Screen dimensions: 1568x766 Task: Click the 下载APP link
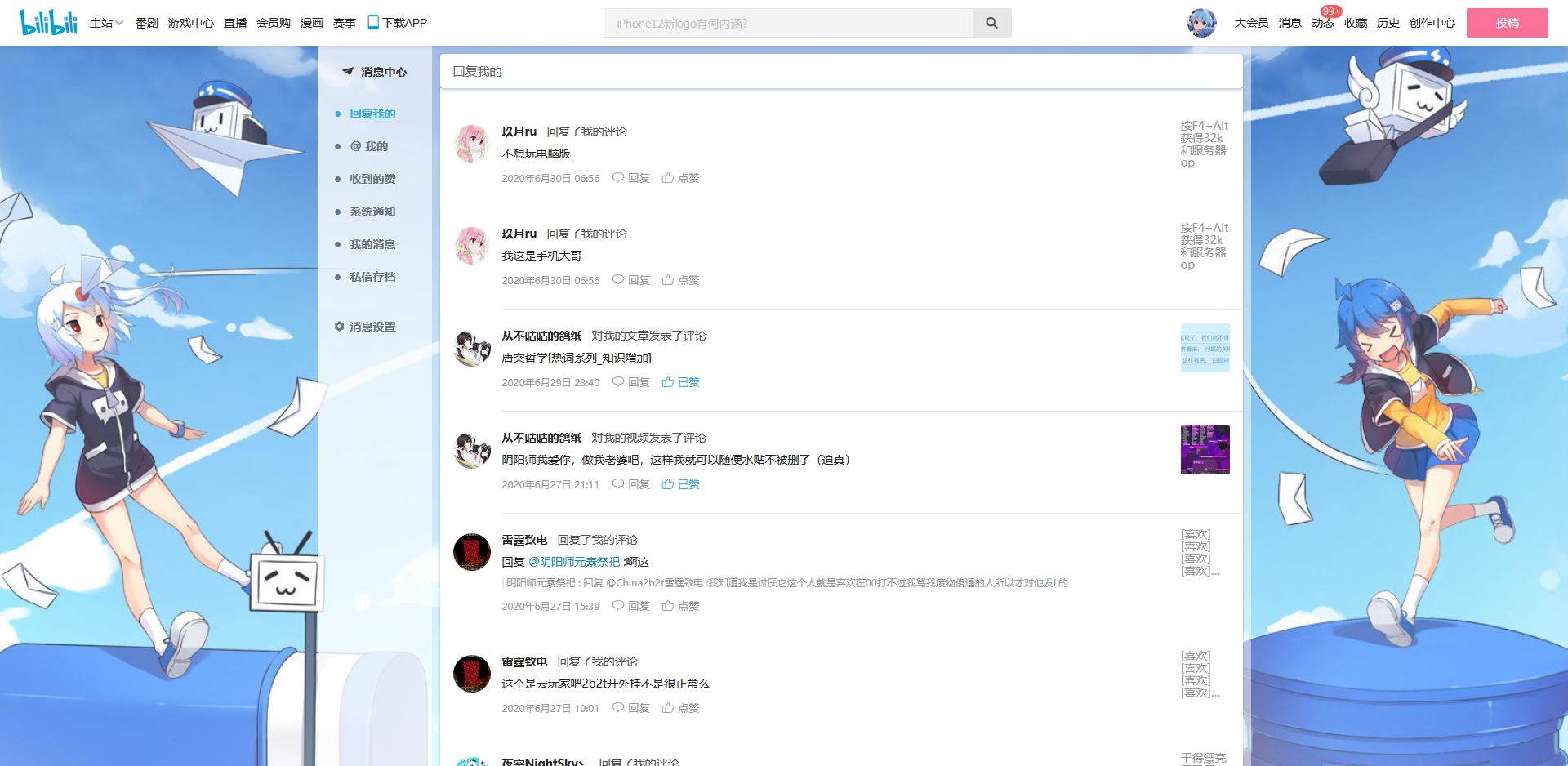pos(398,23)
